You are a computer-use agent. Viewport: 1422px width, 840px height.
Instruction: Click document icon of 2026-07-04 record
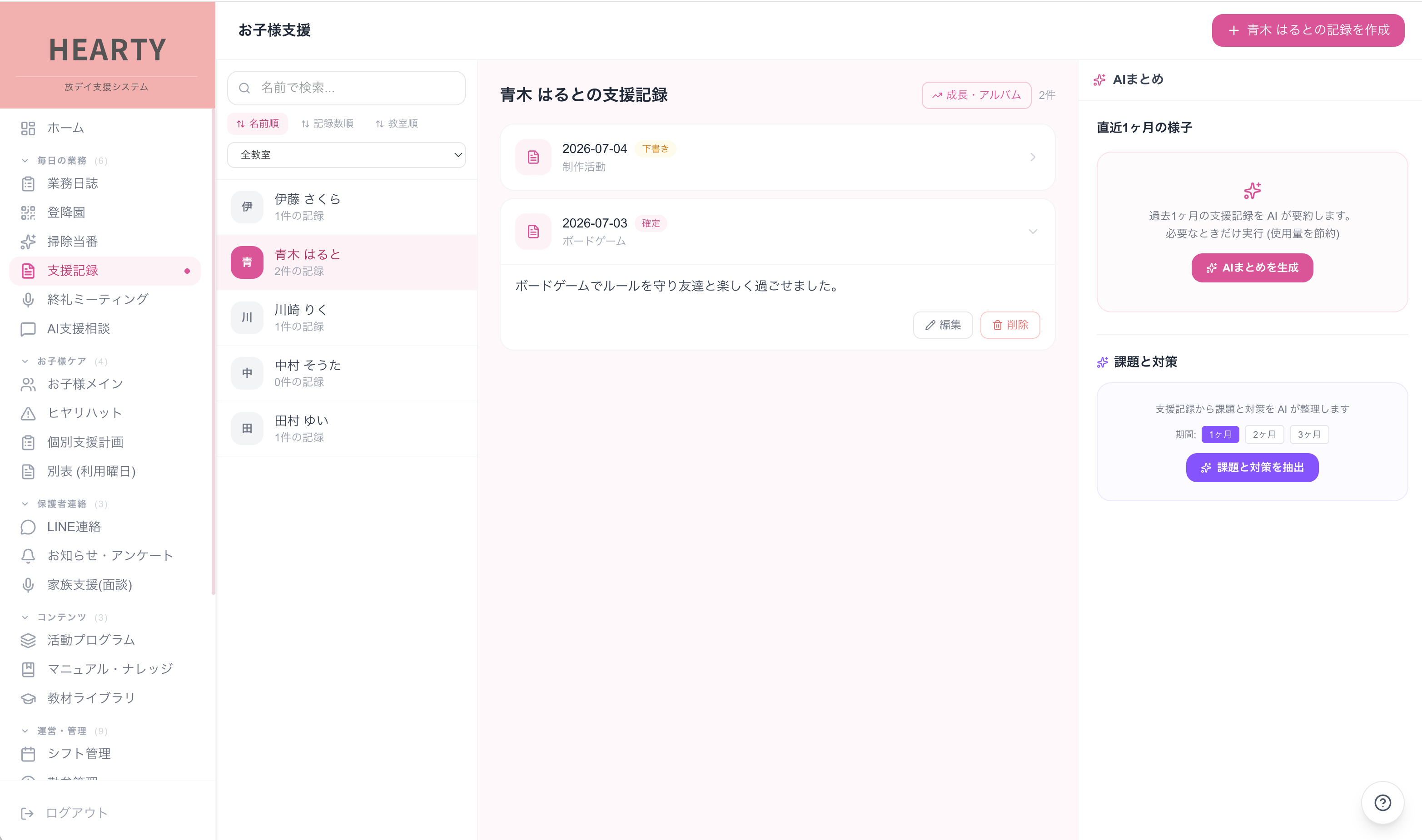(533, 158)
